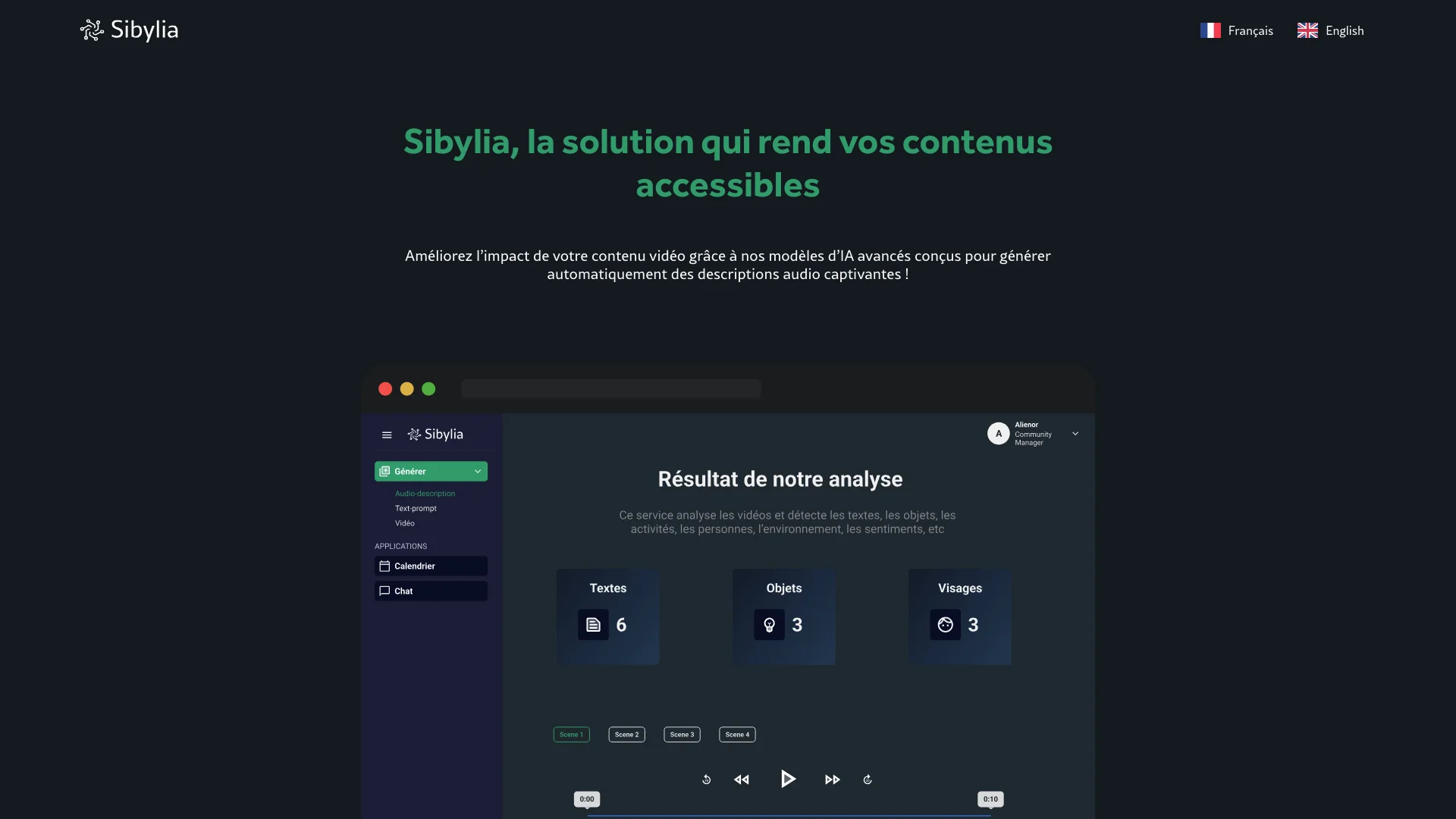The height and width of the screenshot is (819, 1456).
Task: Select the Scene 2 tab
Action: [x=627, y=734]
